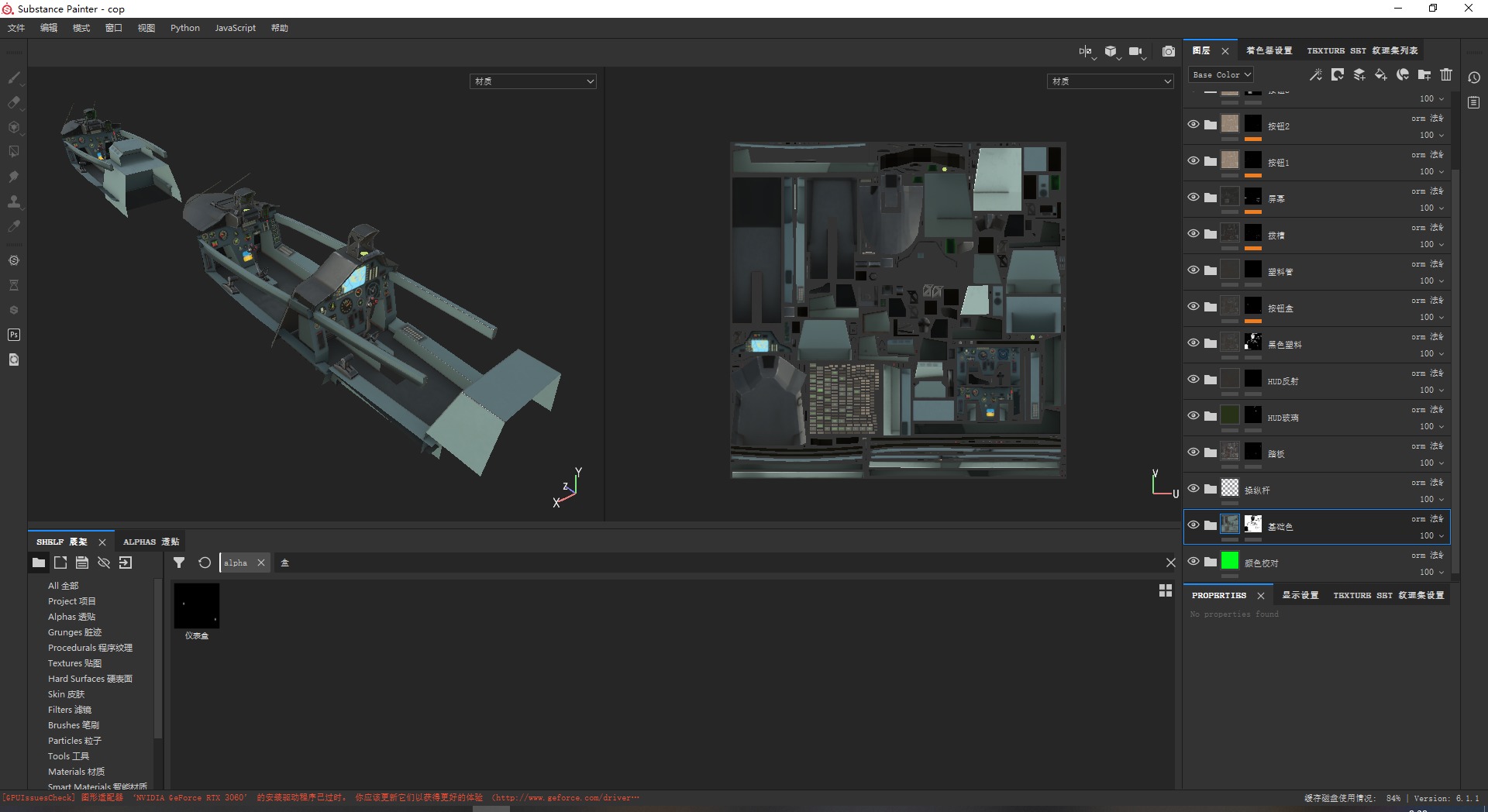Viewport: 1488px width, 812px height.
Task: Open the Log panel icon on right dock
Action: (1474, 102)
